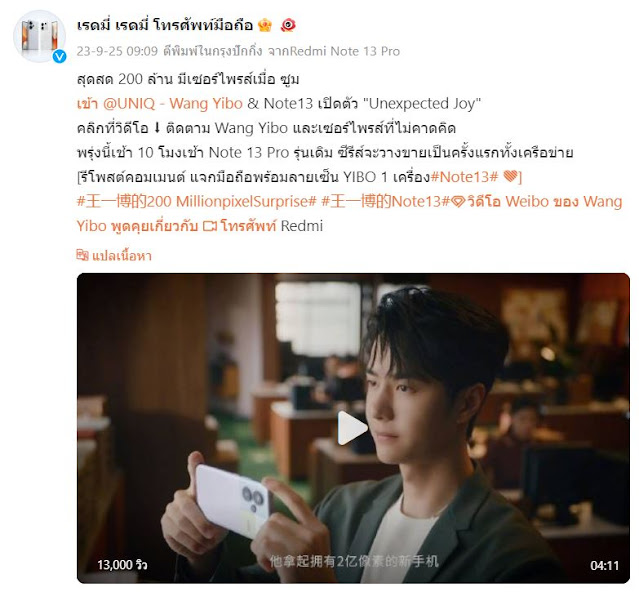Click the post timestamp 23-9-25 09:09
Viewport: 639px width, 592px height.
117,51
